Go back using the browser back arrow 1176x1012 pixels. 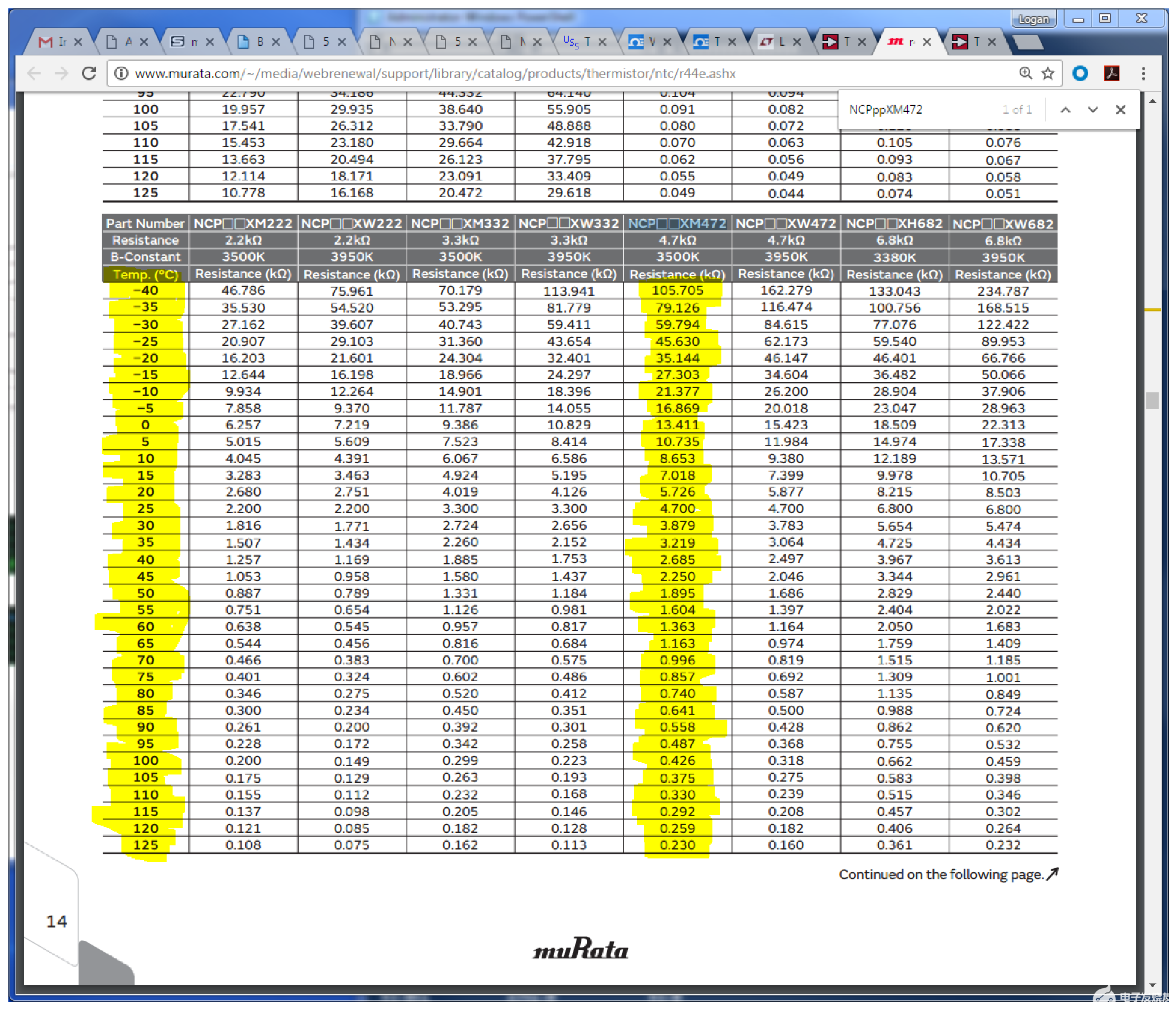click(x=35, y=74)
